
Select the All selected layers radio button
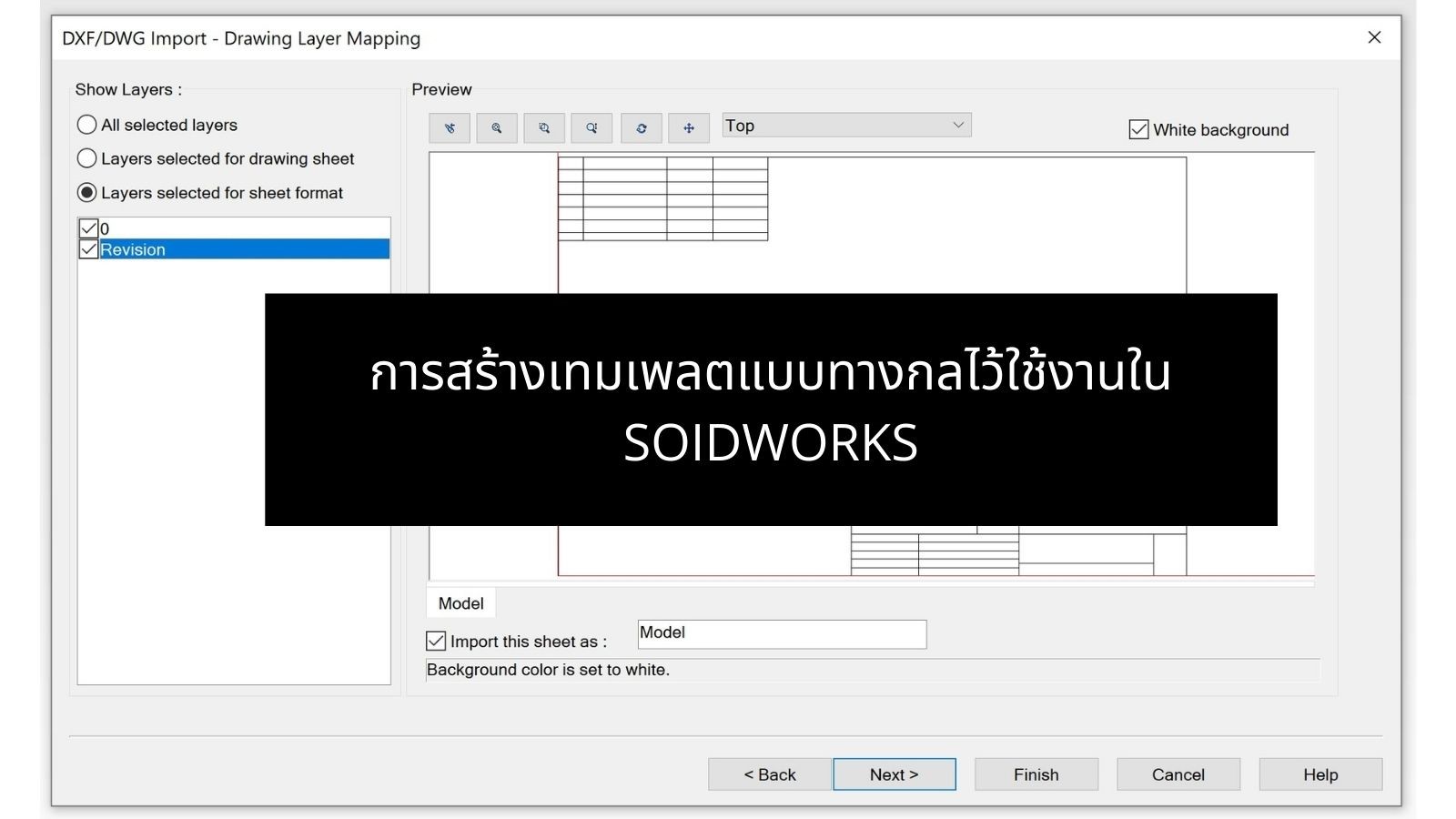click(x=87, y=125)
